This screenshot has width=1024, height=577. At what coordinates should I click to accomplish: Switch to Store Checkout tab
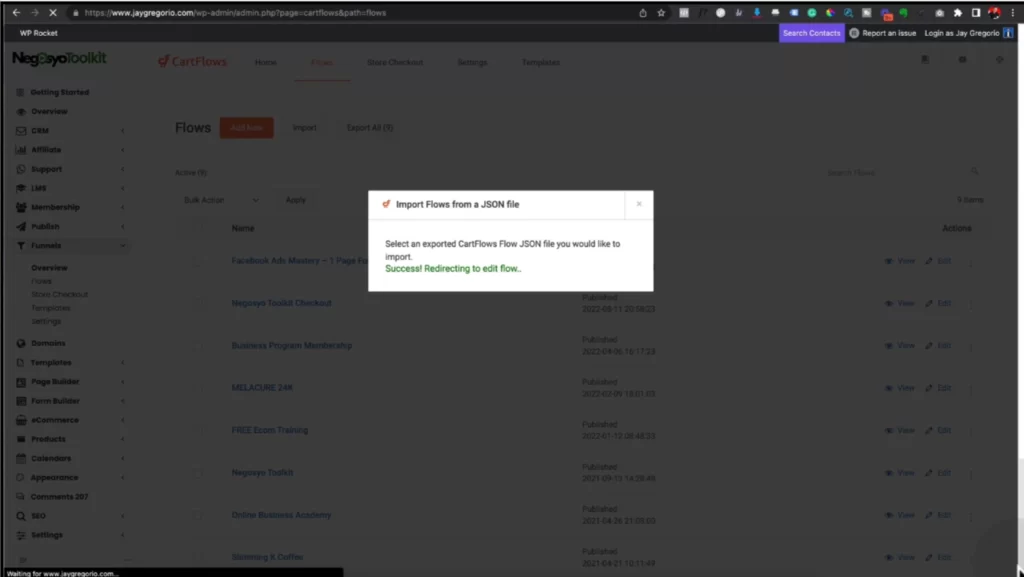pos(394,62)
